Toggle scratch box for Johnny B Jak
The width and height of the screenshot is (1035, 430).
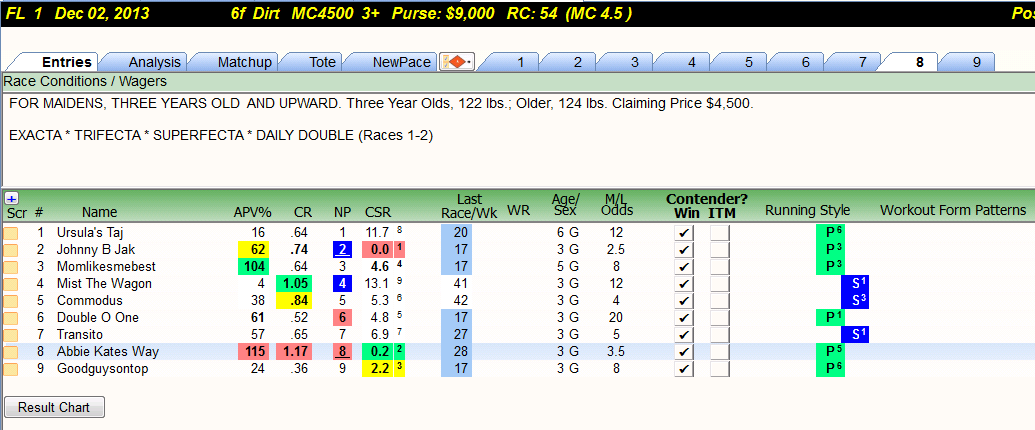click(x=11, y=250)
